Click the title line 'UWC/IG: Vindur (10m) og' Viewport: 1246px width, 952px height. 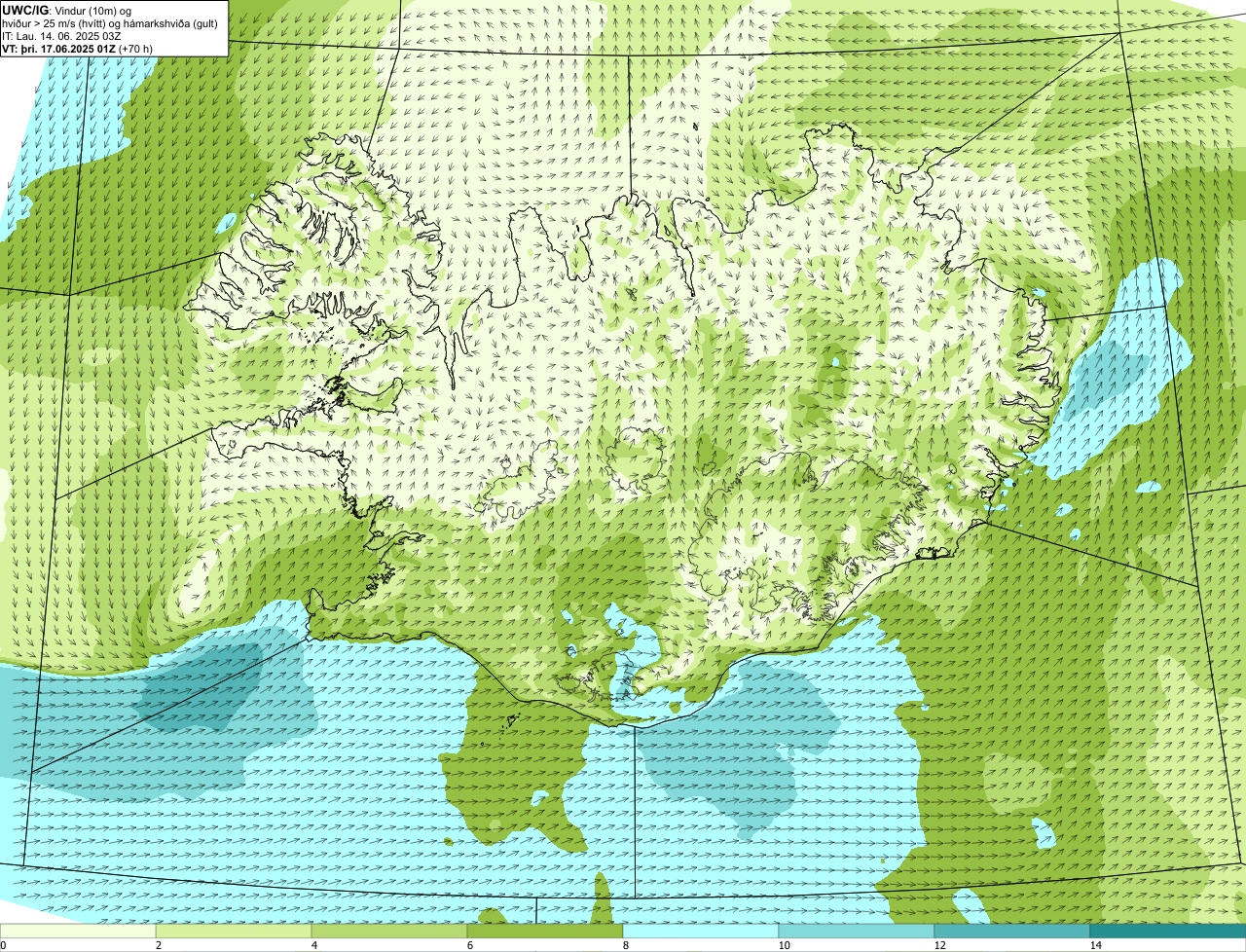tap(67, 10)
